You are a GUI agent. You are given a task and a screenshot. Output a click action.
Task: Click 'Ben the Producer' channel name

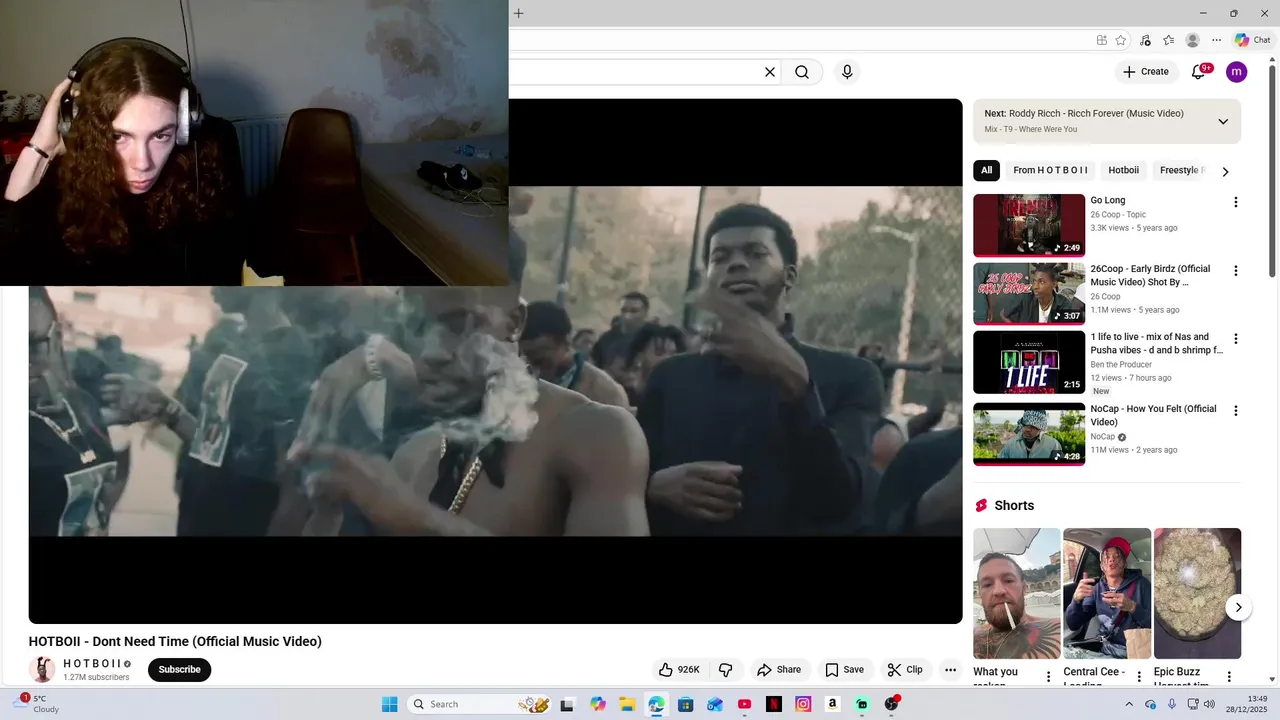tap(1121, 364)
